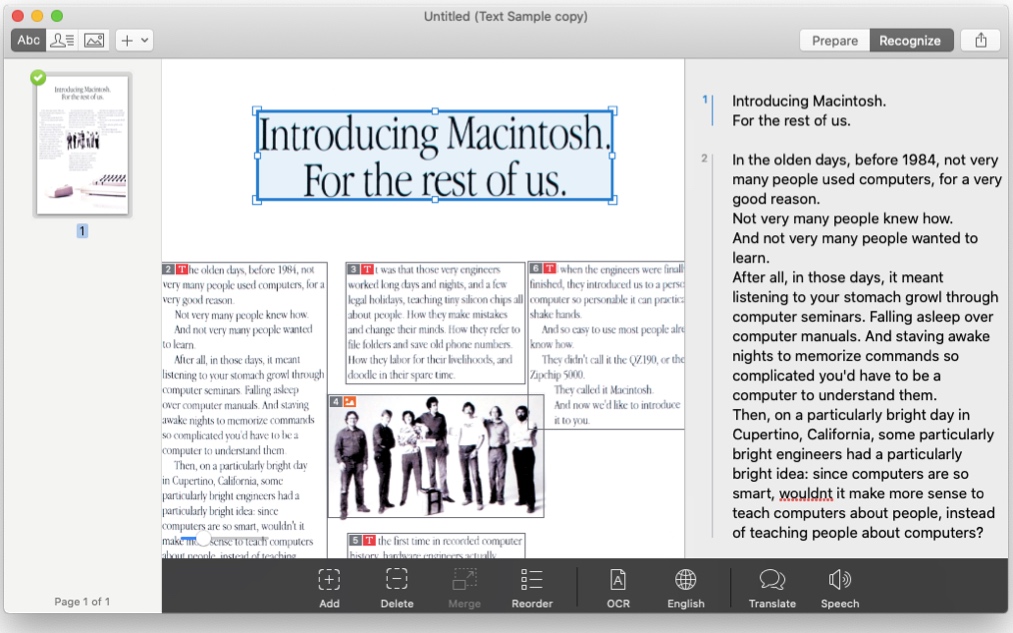Click the 'Page 1 of 1' status text
Image resolution: width=1013 pixels, height=633 pixels.
(x=82, y=601)
